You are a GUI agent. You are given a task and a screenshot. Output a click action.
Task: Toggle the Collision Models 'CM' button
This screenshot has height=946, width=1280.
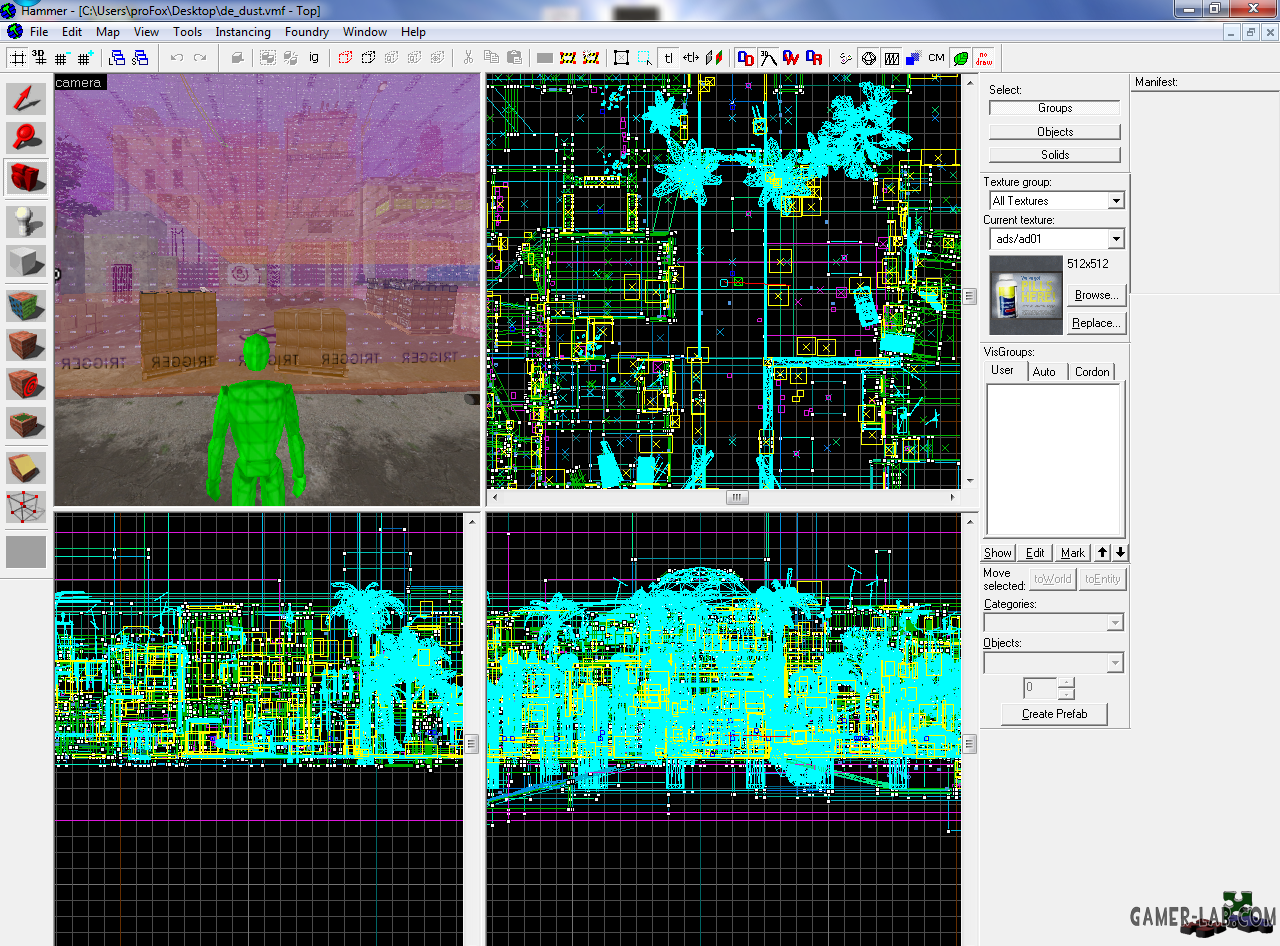[936, 58]
